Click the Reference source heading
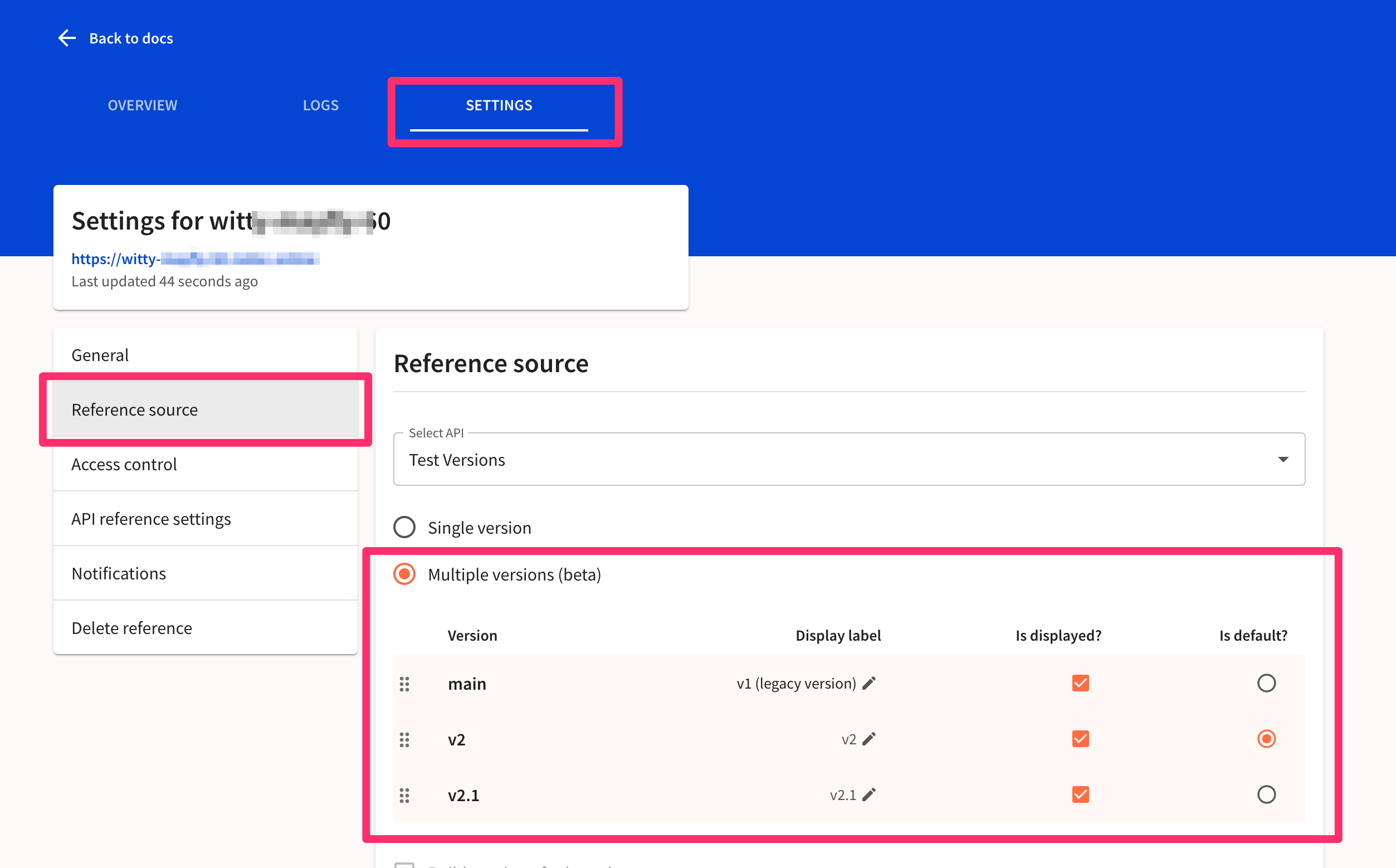Image resolution: width=1396 pixels, height=868 pixels. click(491, 363)
